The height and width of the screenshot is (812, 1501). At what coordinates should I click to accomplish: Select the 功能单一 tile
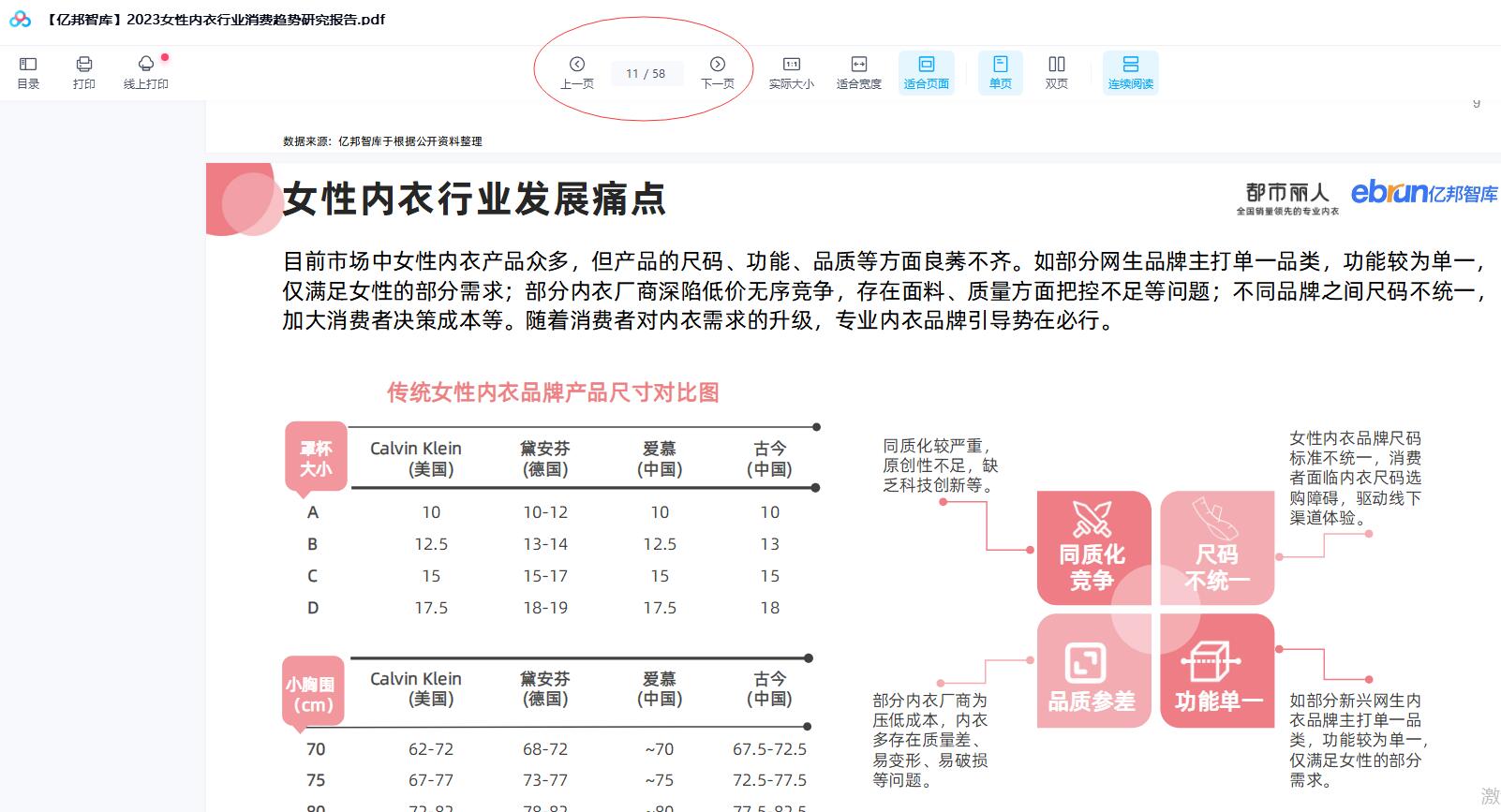[1217, 672]
